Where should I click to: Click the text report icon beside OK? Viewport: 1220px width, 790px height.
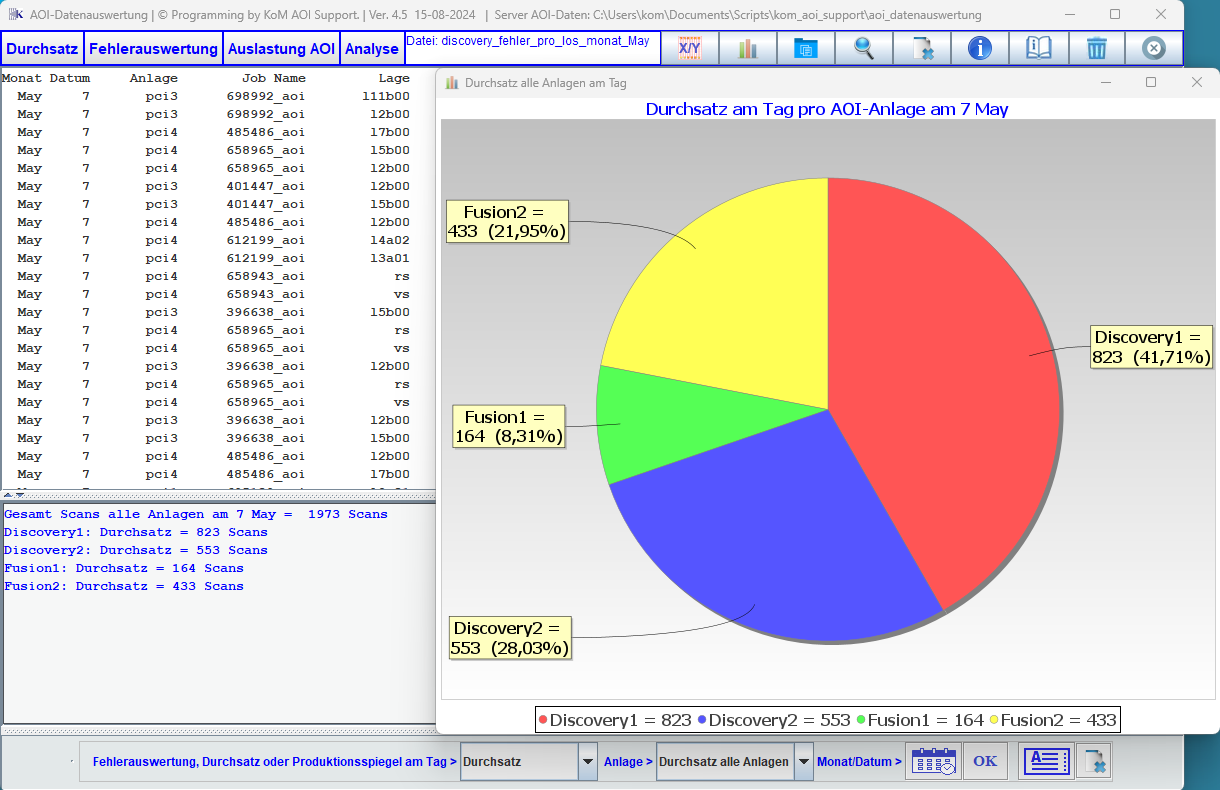point(1046,761)
